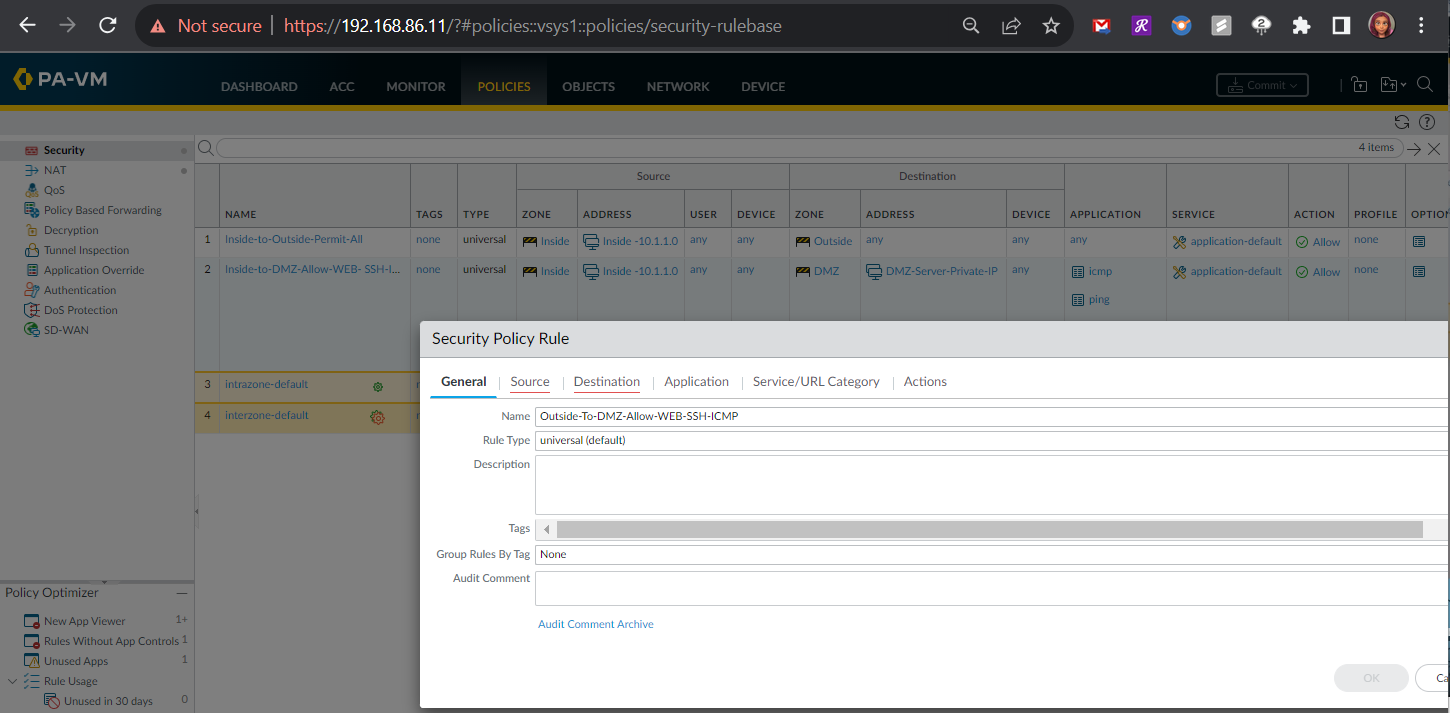Open the Inside-to-Outside-Permit-All rule

click(293, 240)
